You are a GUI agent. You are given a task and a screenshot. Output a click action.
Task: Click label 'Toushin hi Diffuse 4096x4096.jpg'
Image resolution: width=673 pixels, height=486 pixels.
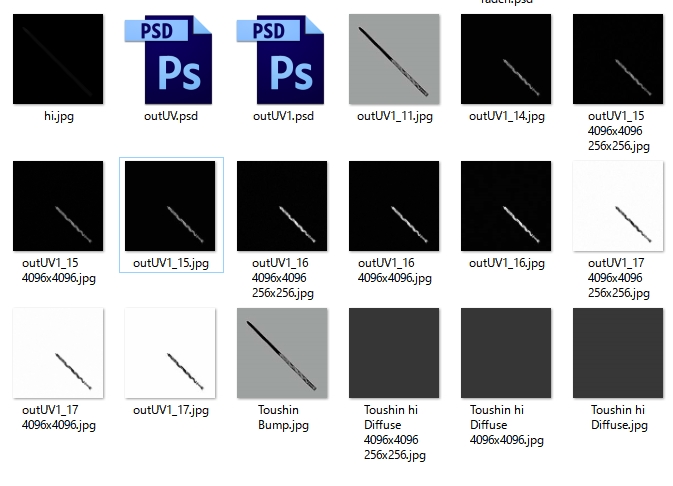pyautogui.click(x=507, y=425)
